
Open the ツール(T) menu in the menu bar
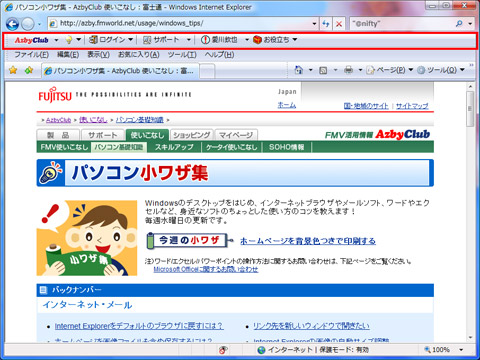tap(182, 55)
